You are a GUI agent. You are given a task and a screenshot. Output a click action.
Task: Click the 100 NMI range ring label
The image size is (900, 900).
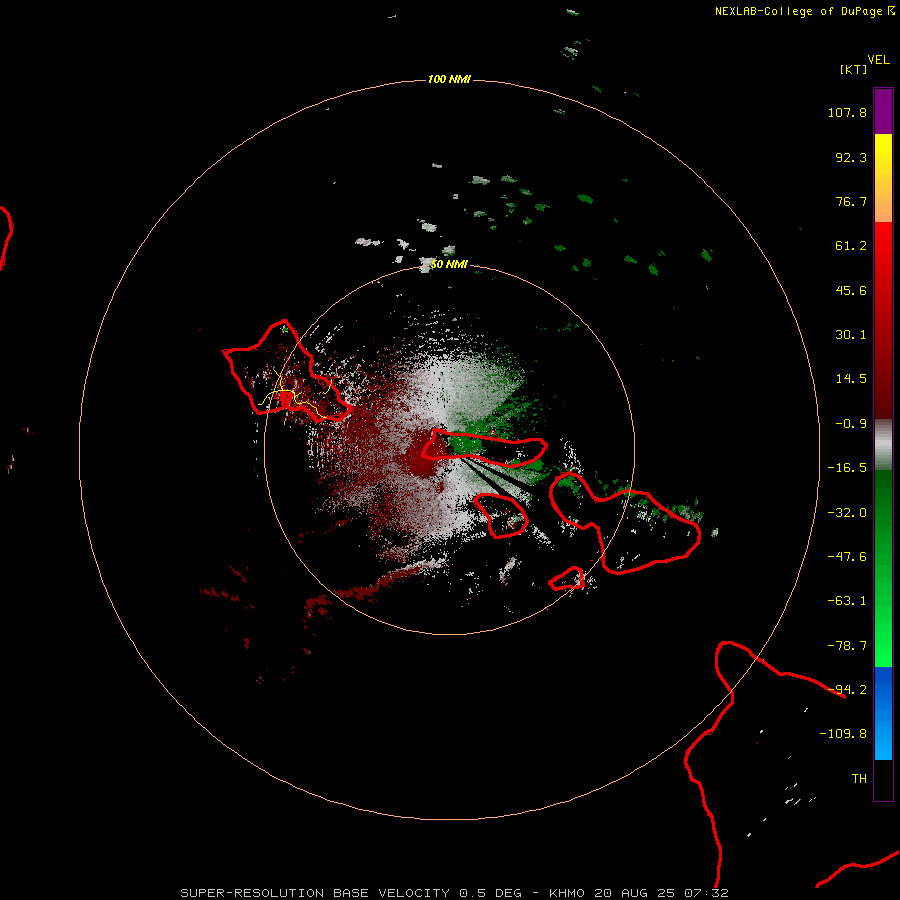(449, 79)
